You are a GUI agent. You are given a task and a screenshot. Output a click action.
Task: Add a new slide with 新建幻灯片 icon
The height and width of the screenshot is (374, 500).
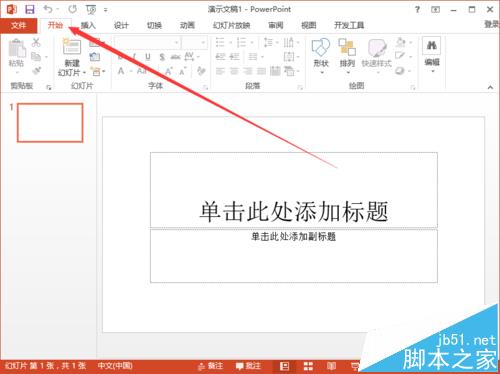[x=72, y=47]
